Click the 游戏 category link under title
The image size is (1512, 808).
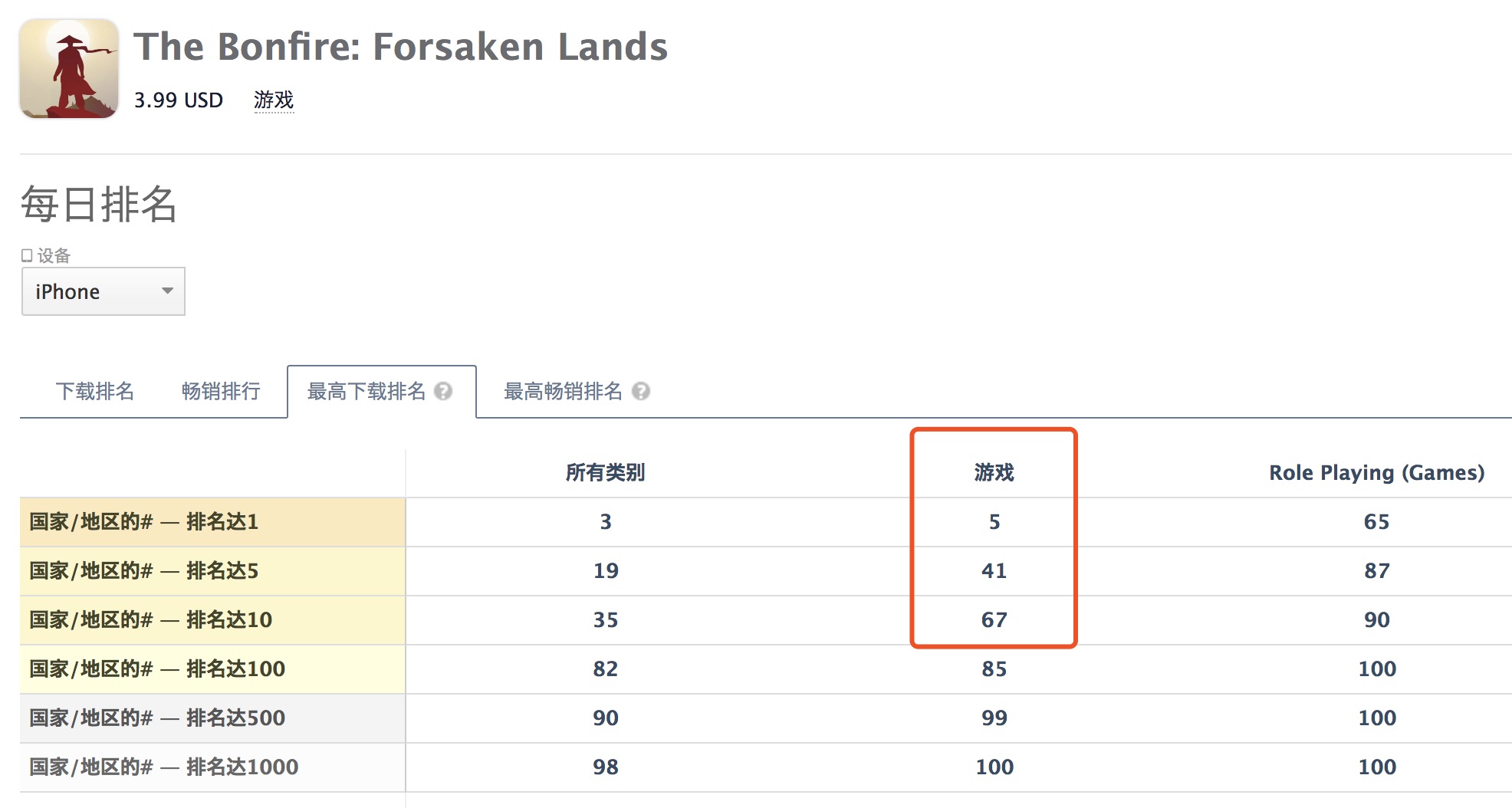coord(274,100)
